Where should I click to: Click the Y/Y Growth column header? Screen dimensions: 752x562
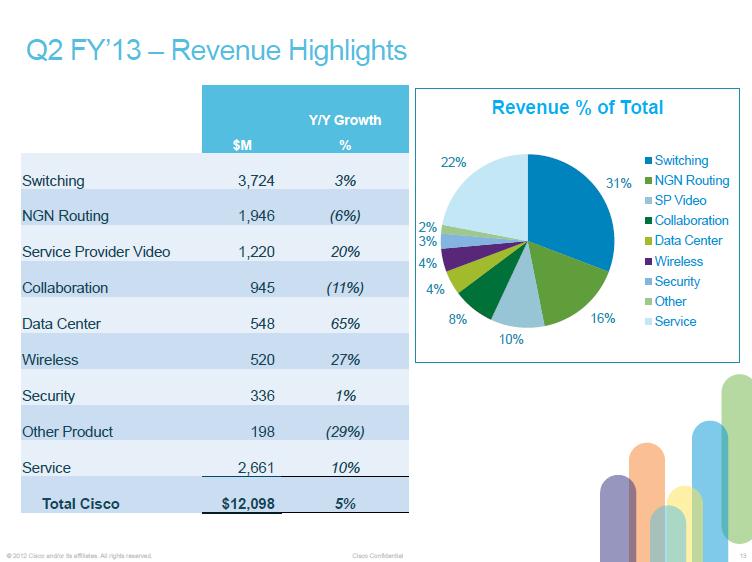[x=344, y=121]
